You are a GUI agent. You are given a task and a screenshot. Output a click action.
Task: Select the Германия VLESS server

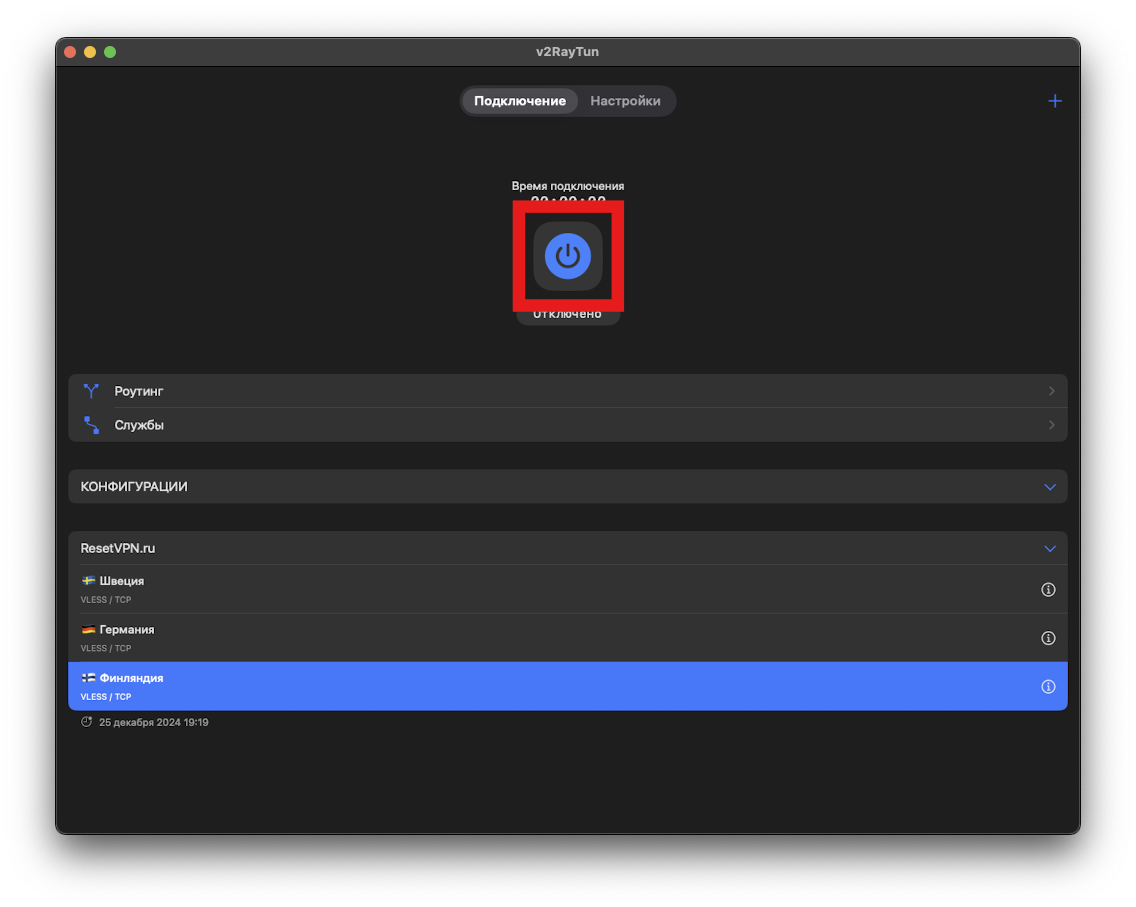(500, 638)
